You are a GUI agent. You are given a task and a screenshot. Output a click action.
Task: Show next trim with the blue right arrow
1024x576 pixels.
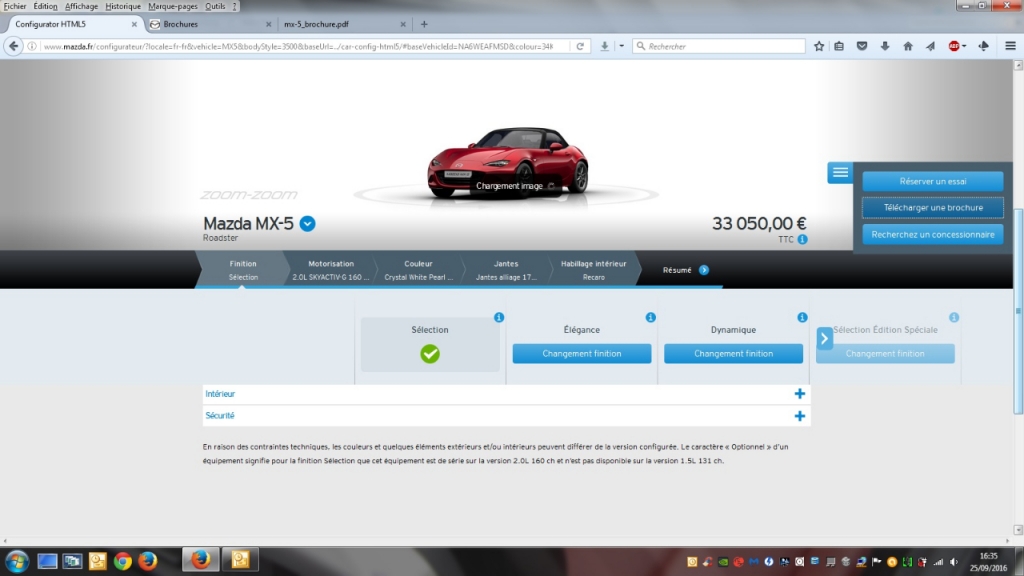point(824,338)
